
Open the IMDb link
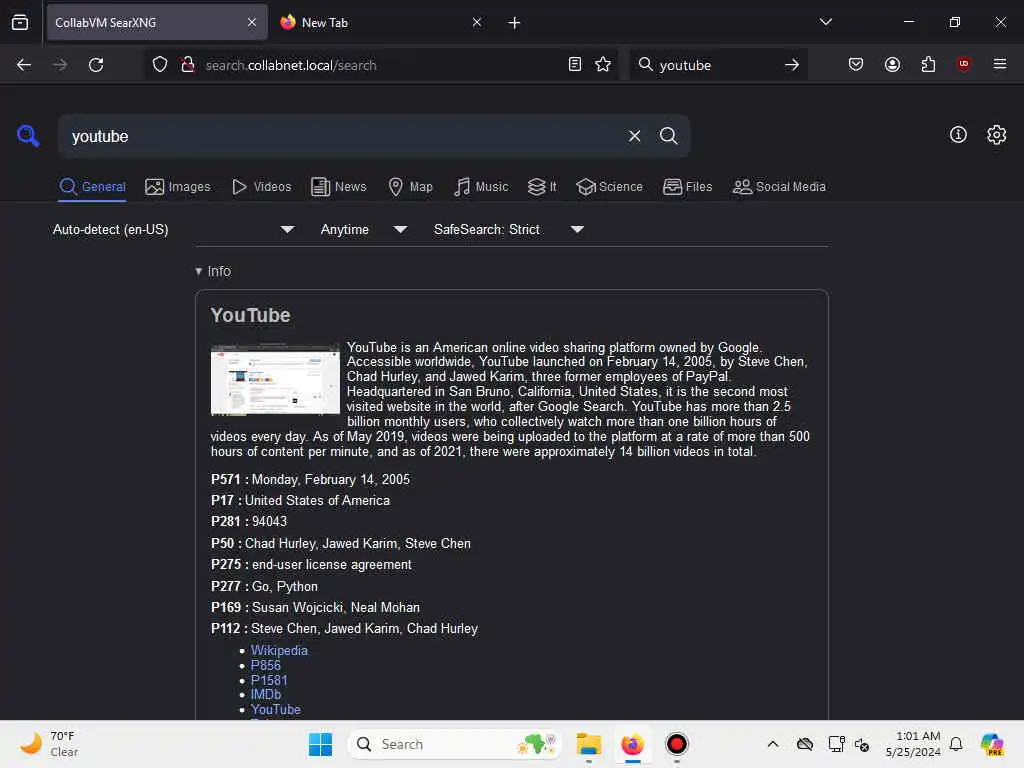[x=266, y=694]
